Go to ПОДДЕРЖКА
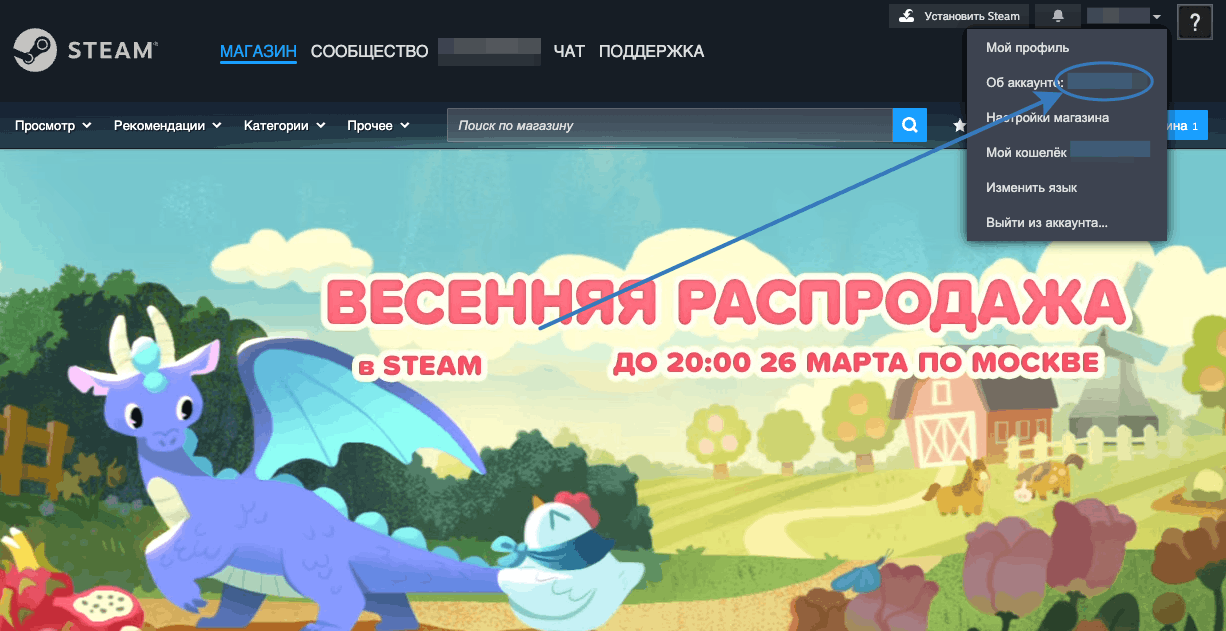This screenshot has width=1226, height=631. (x=651, y=50)
